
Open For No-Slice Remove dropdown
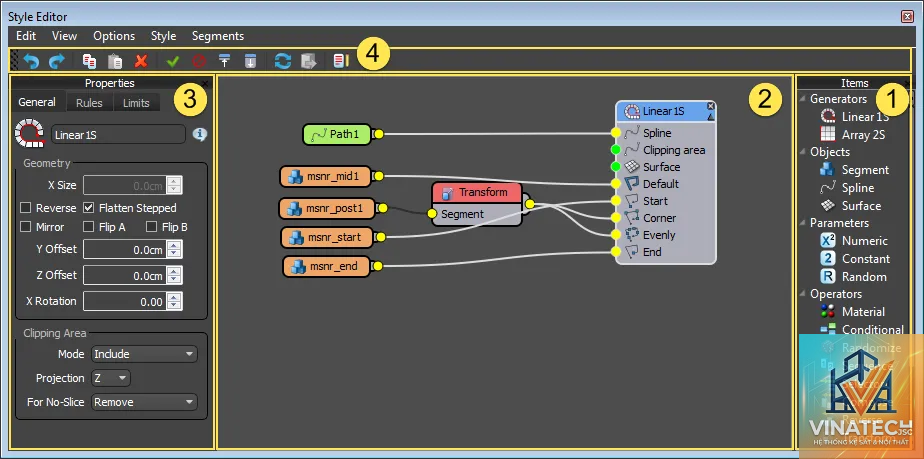click(x=144, y=402)
